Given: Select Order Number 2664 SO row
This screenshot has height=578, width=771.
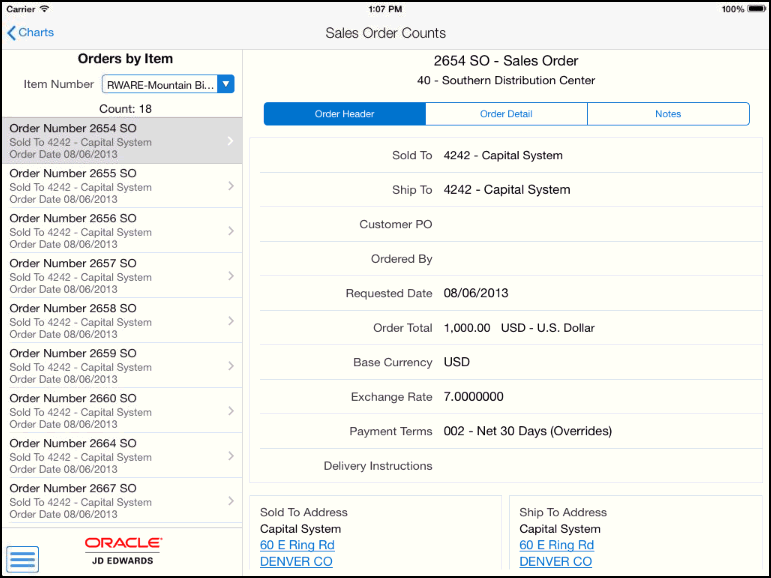Looking at the screenshot, I should pyautogui.click(x=122, y=456).
